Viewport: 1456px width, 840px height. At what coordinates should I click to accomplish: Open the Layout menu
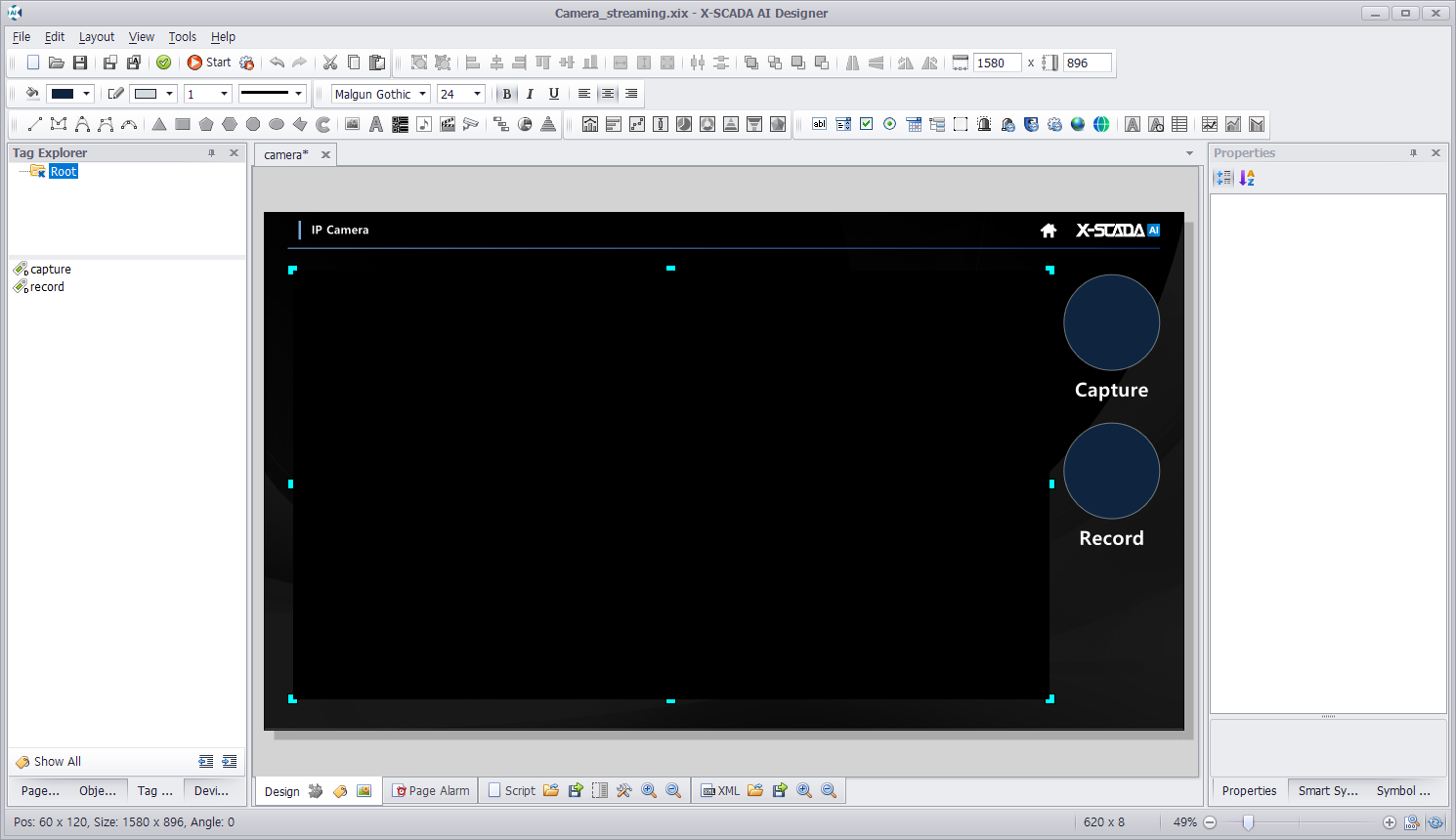click(97, 37)
